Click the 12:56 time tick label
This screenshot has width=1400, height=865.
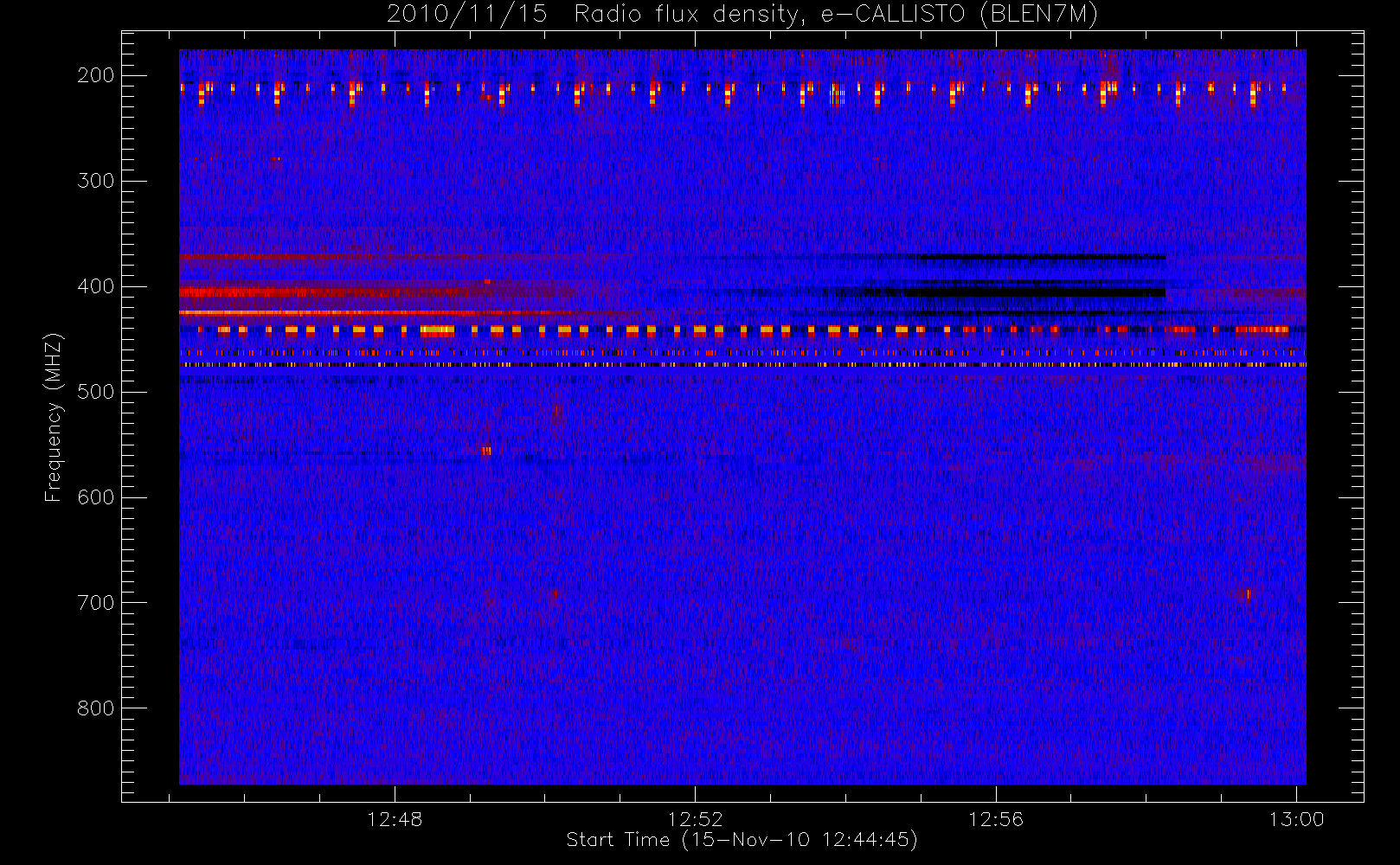click(995, 819)
